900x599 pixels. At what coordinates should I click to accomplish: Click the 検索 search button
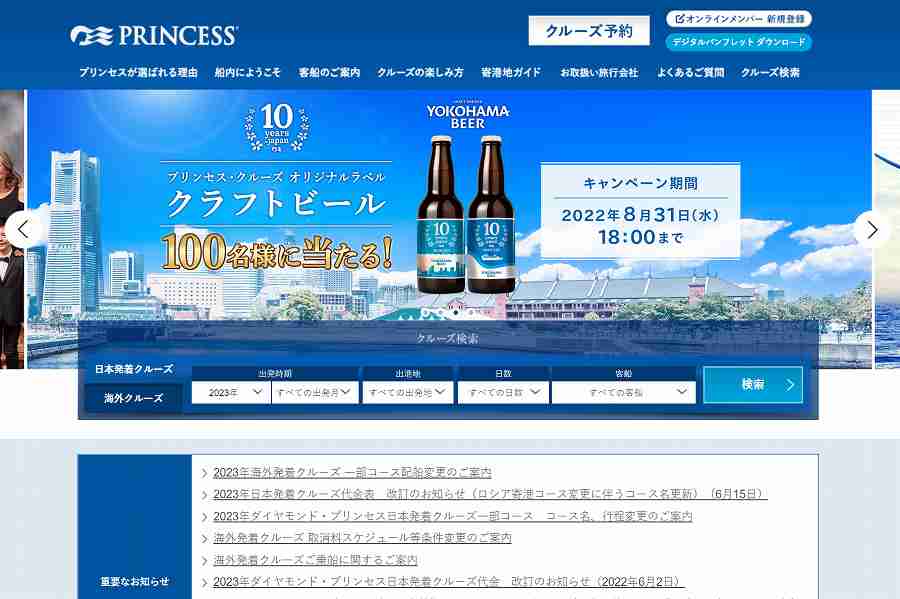click(x=752, y=384)
